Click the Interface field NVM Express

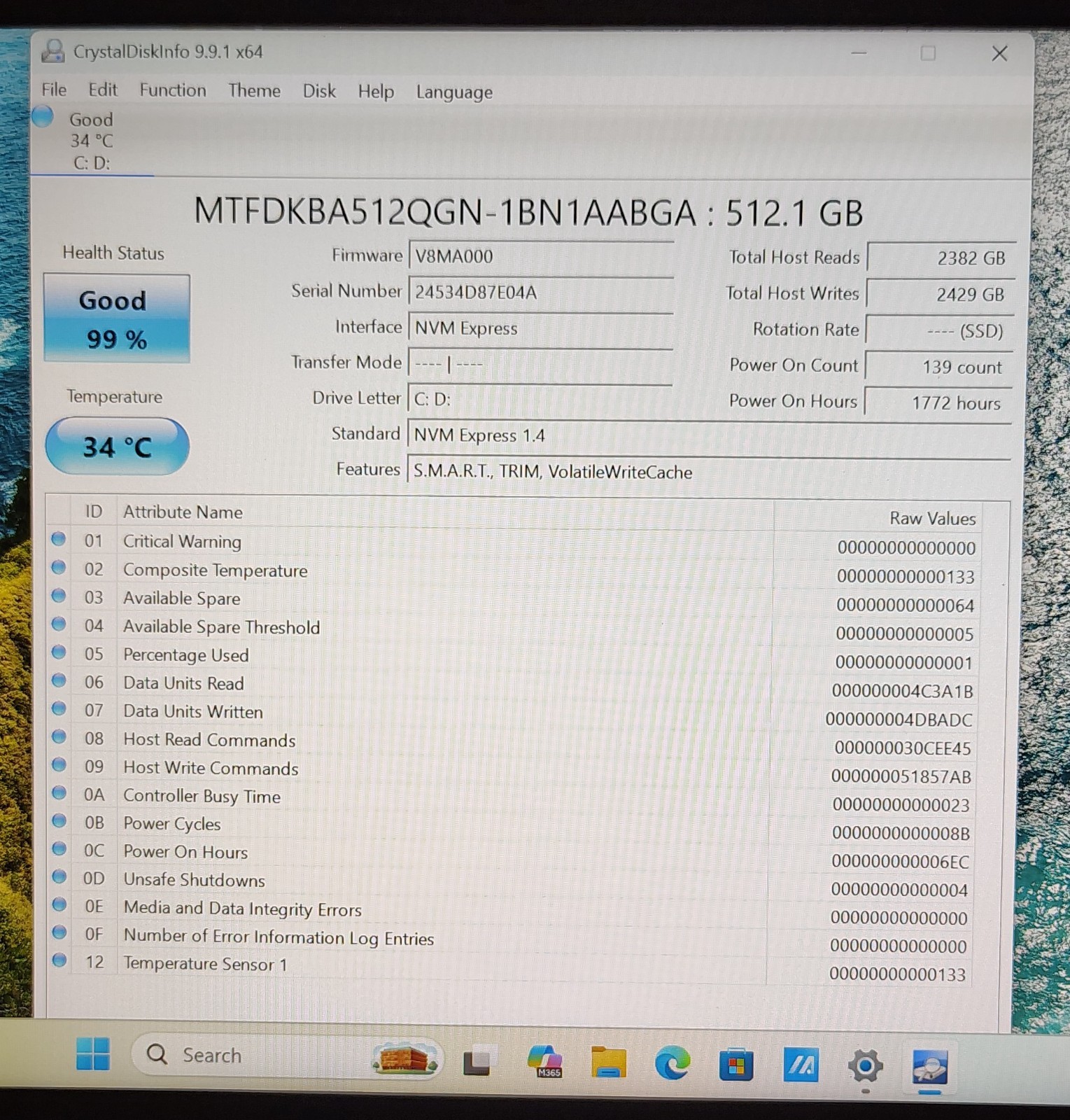540,328
